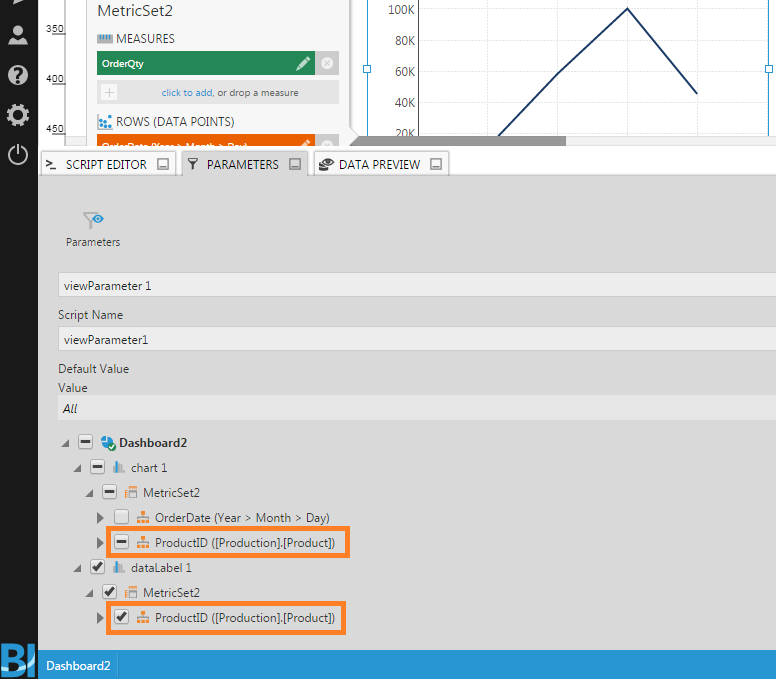Open the Data Preview tab
The width and height of the screenshot is (776, 679).
pyautogui.click(x=370, y=164)
